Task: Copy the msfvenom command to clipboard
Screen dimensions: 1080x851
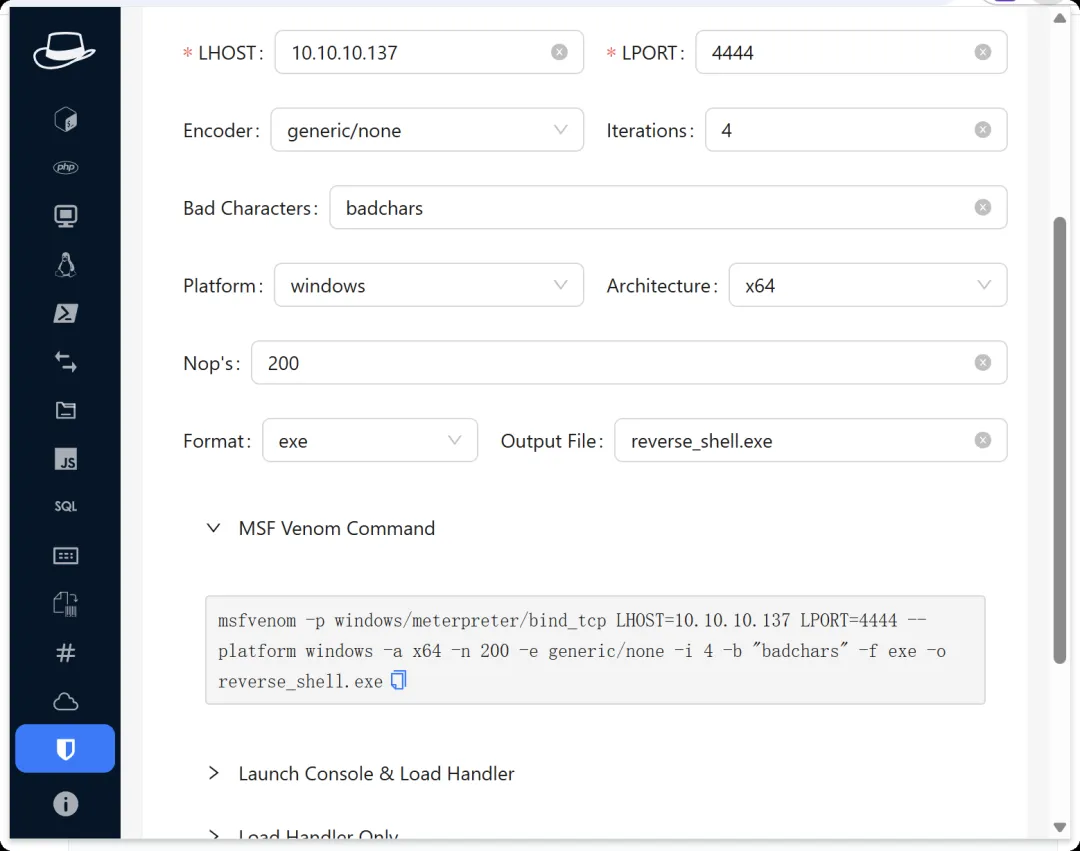Action: [x=398, y=680]
